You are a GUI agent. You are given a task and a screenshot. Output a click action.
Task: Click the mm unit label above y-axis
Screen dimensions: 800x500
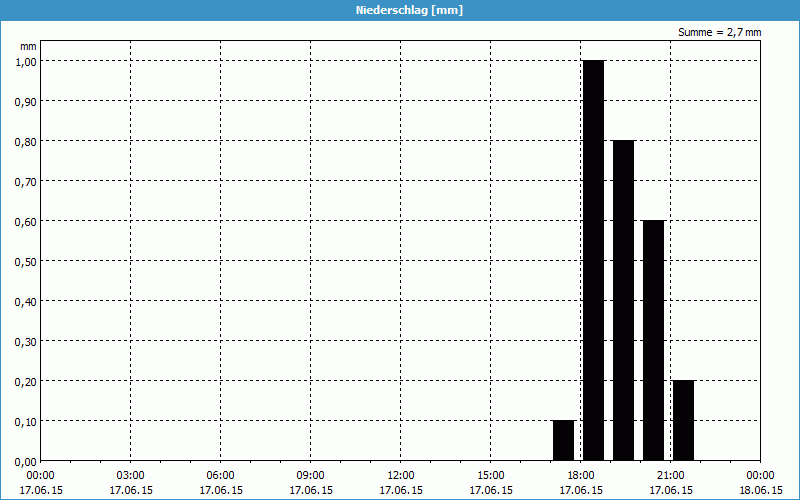(x=28, y=46)
